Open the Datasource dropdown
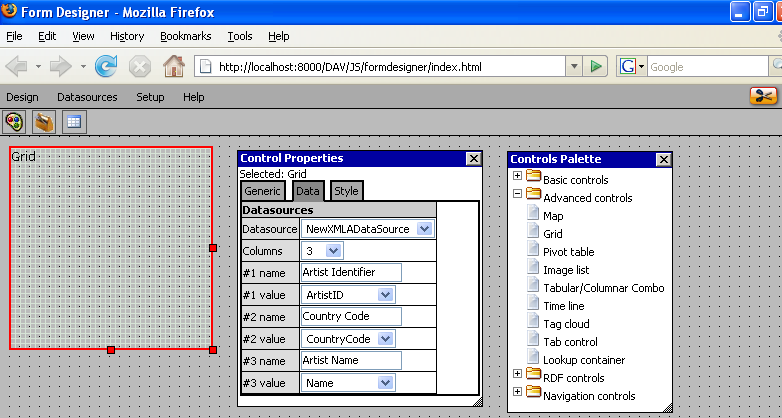 point(424,229)
